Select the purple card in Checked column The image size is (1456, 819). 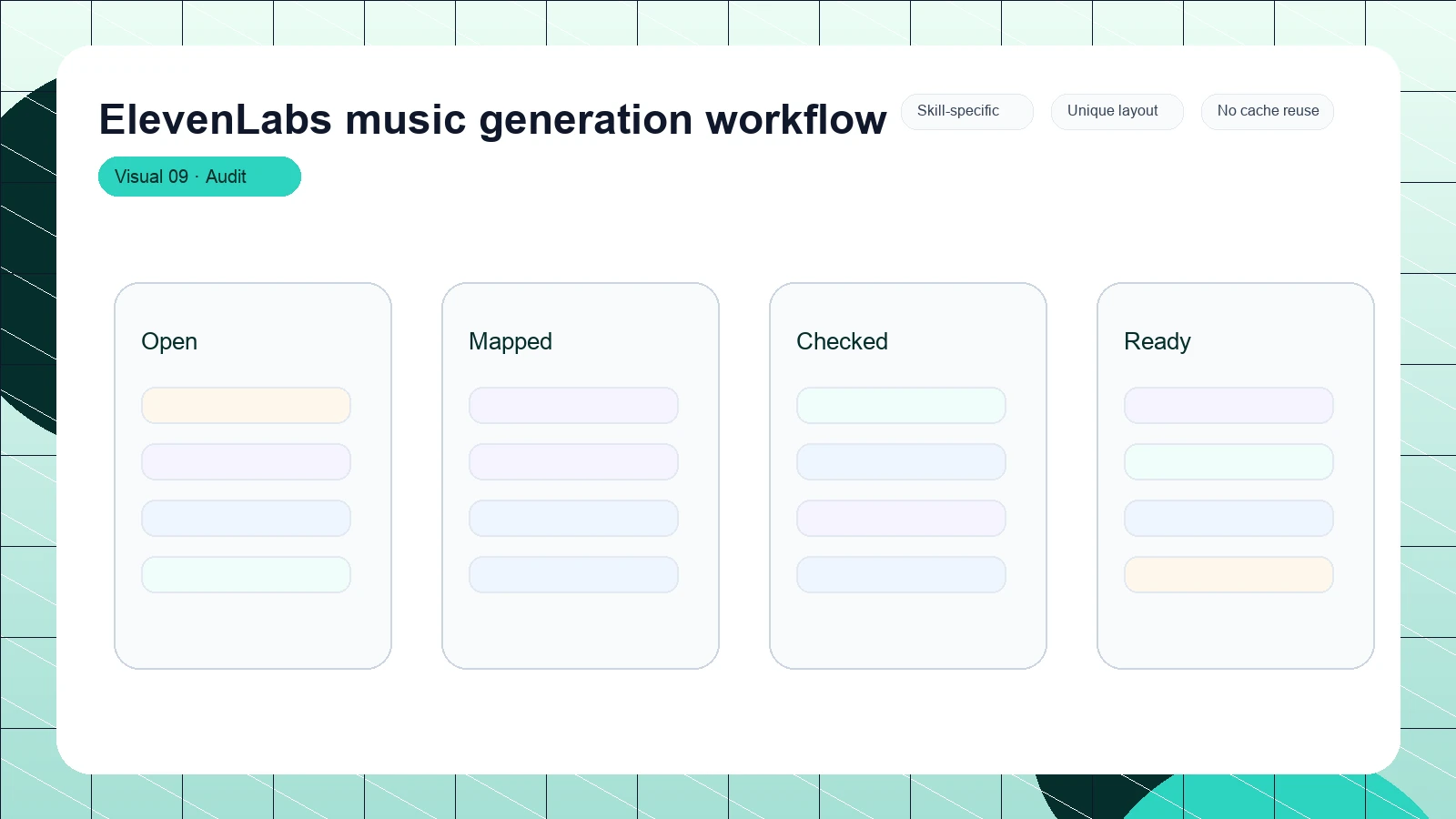(x=901, y=519)
